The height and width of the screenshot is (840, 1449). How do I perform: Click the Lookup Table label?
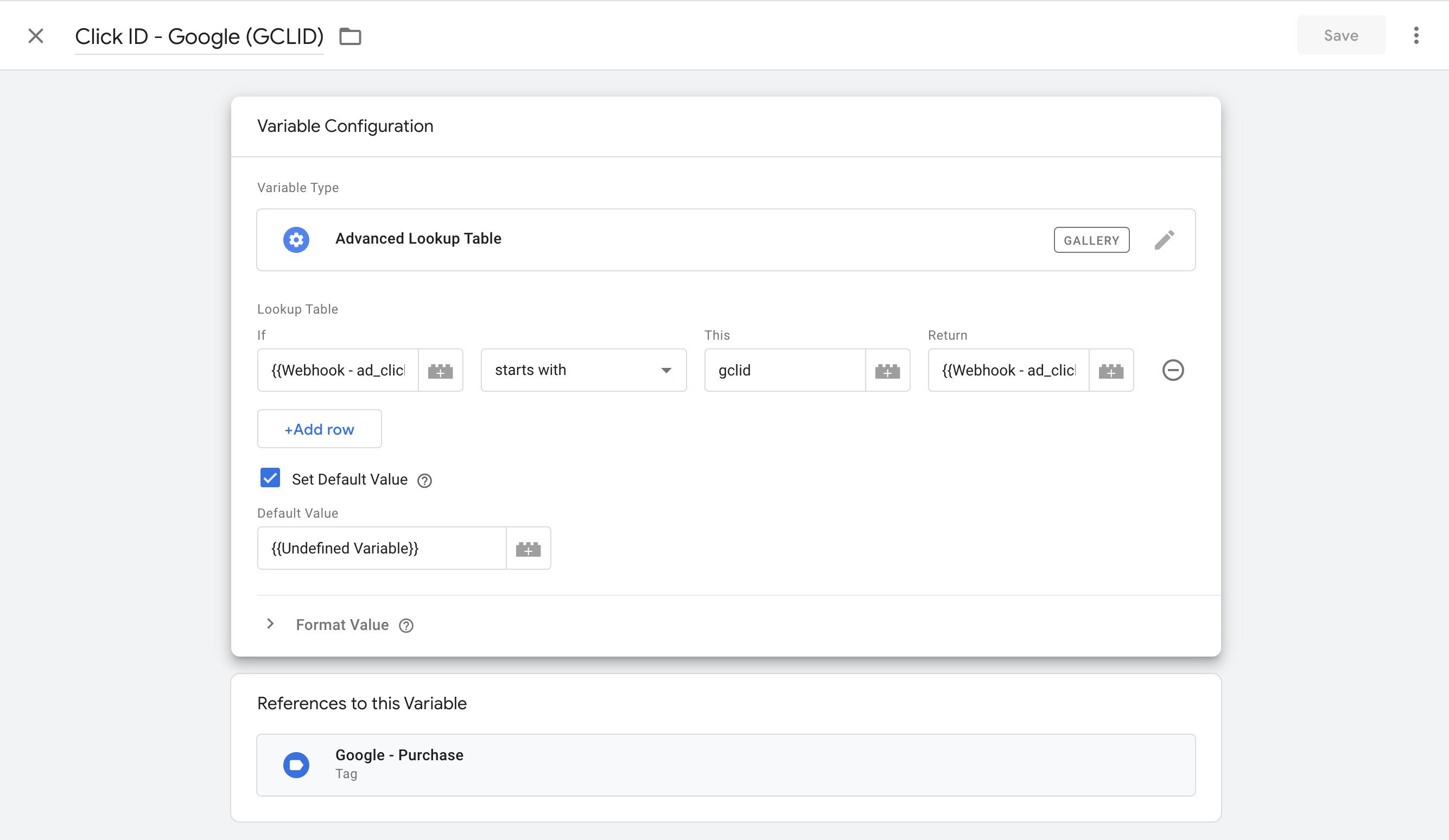pyautogui.click(x=297, y=309)
